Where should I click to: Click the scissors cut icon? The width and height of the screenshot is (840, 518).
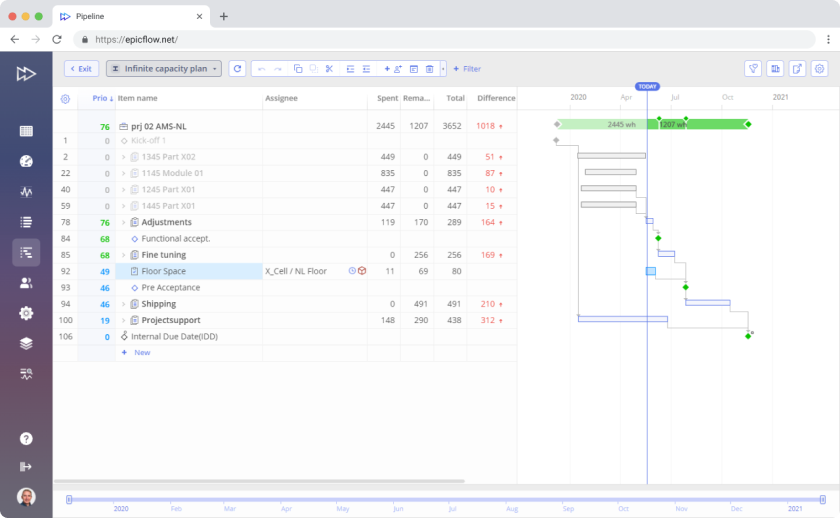[x=329, y=69]
